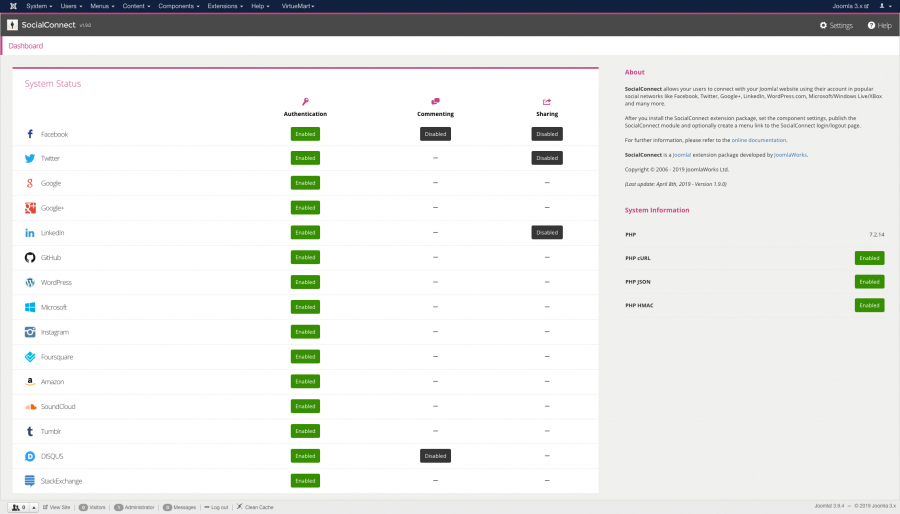Click the GitHub octocat icon

pos(30,258)
